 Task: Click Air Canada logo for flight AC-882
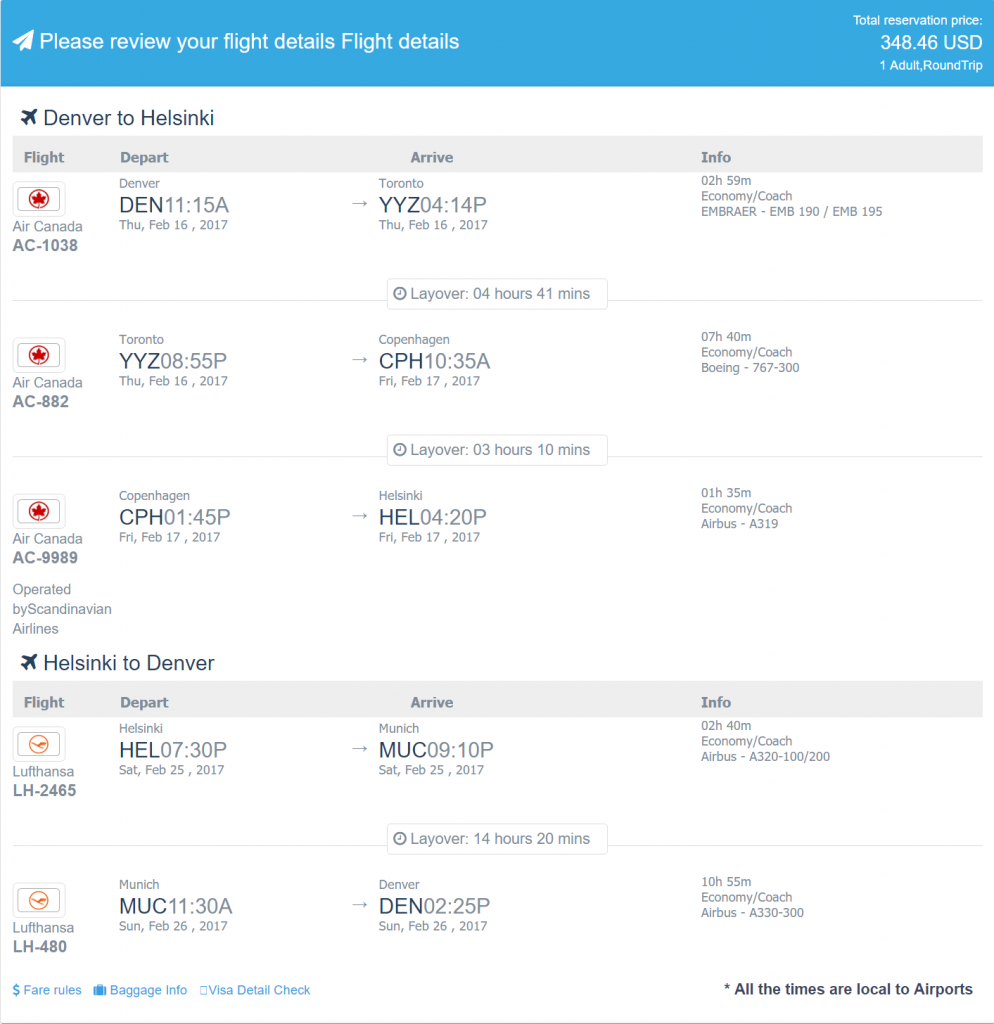pos(39,355)
